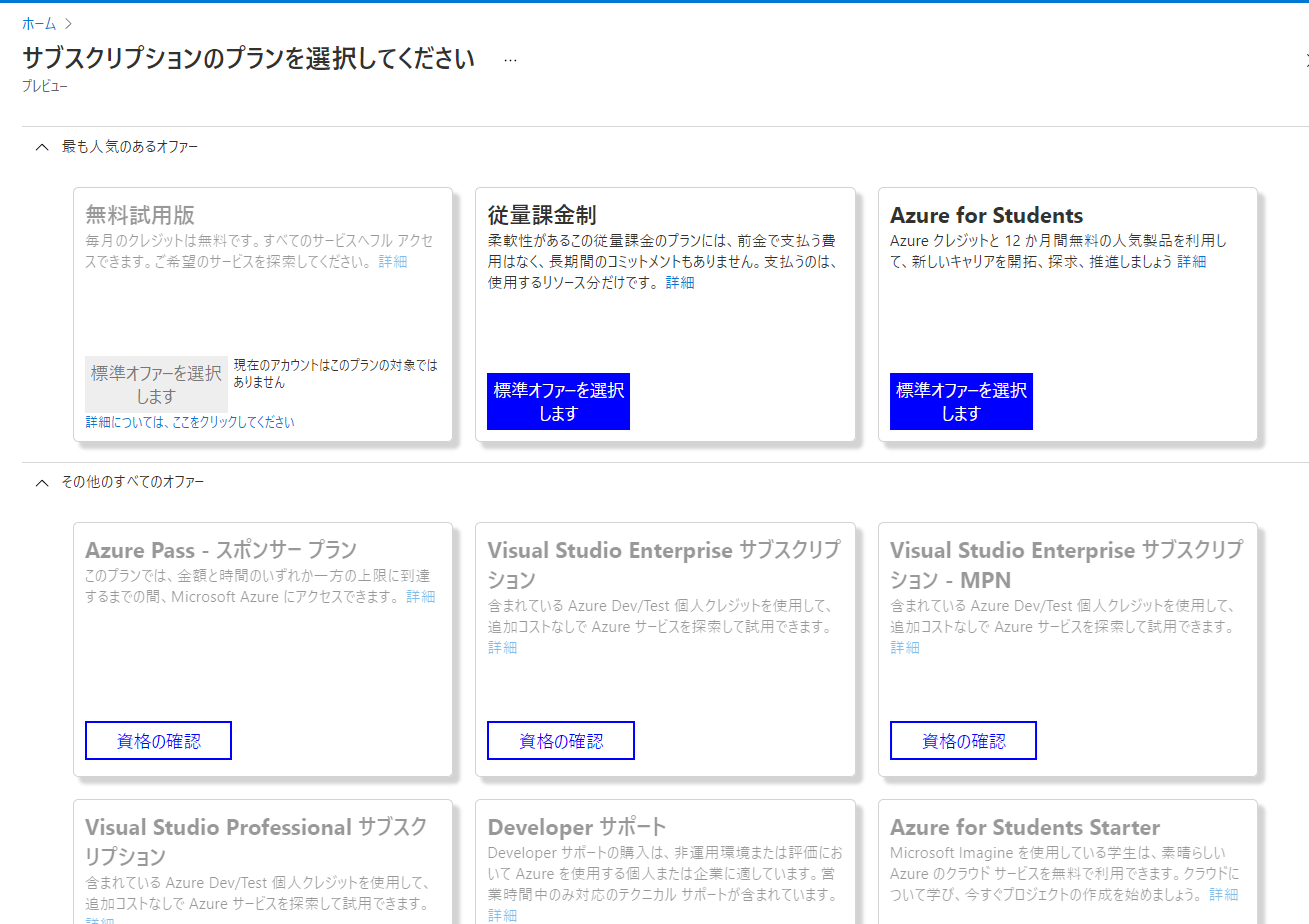Click 資格の確認 on Visual Studio Enterprise - MPN
This screenshot has height=924, width=1309.
click(x=962, y=740)
